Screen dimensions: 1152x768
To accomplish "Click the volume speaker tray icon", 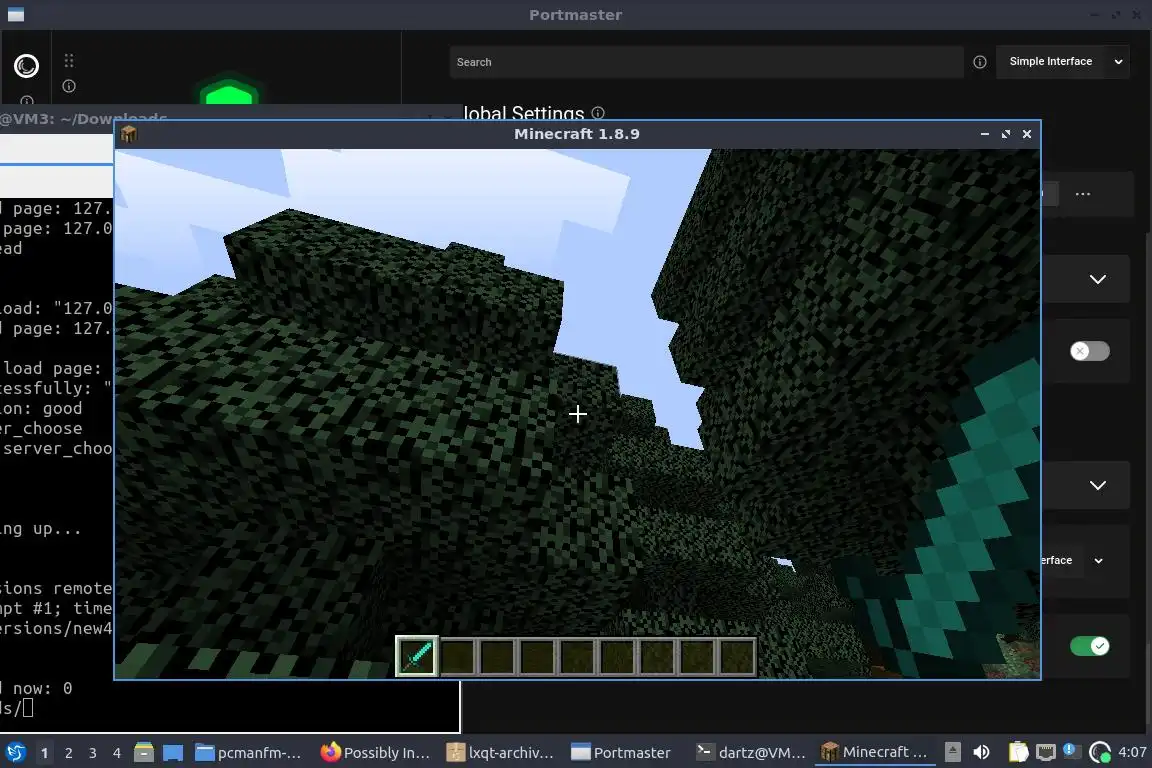I will point(981,752).
